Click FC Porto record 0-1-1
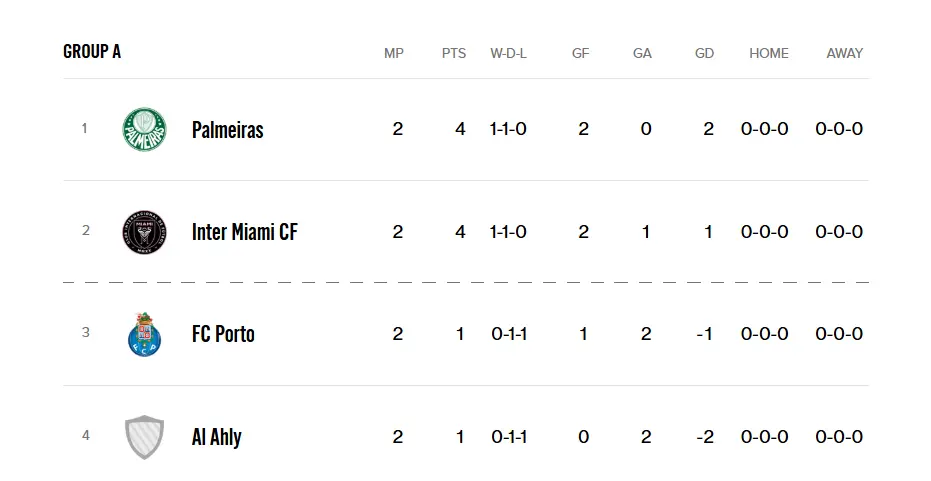The image size is (931, 481). click(509, 334)
